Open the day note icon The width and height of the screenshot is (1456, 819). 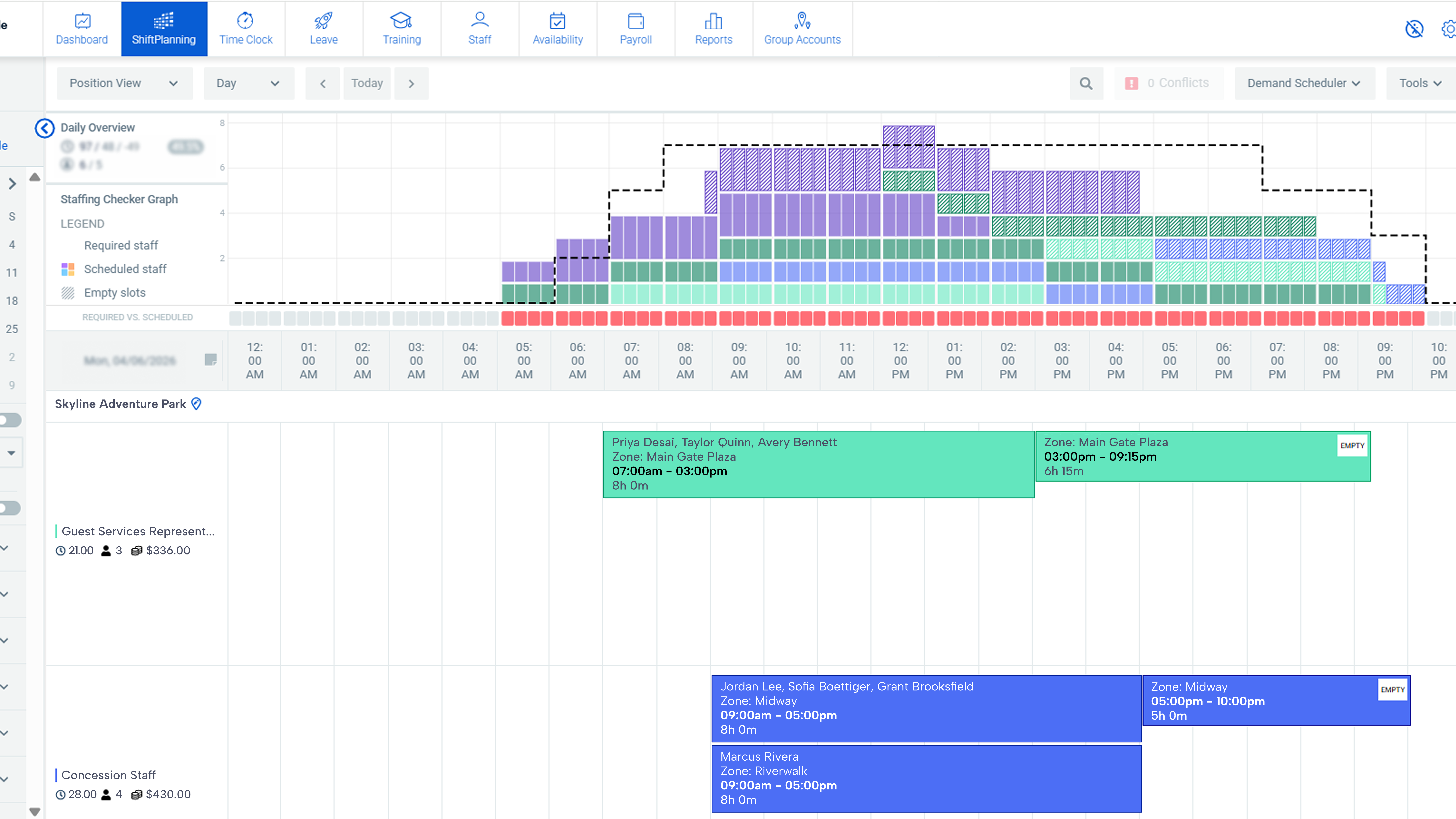tap(210, 360)
